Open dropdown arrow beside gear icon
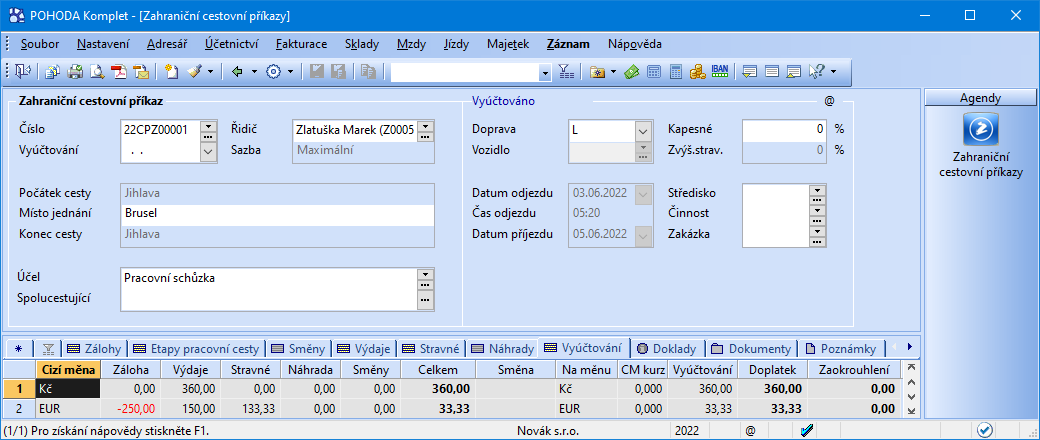The height and width of the screenshot is (440, 1040). tap(290, 72)
